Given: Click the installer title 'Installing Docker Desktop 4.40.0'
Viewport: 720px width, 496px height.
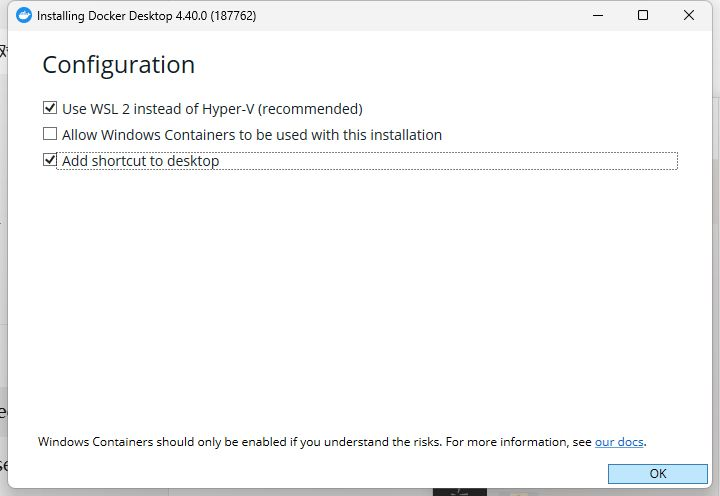Looking at the screenshot, I should (146, 16).
